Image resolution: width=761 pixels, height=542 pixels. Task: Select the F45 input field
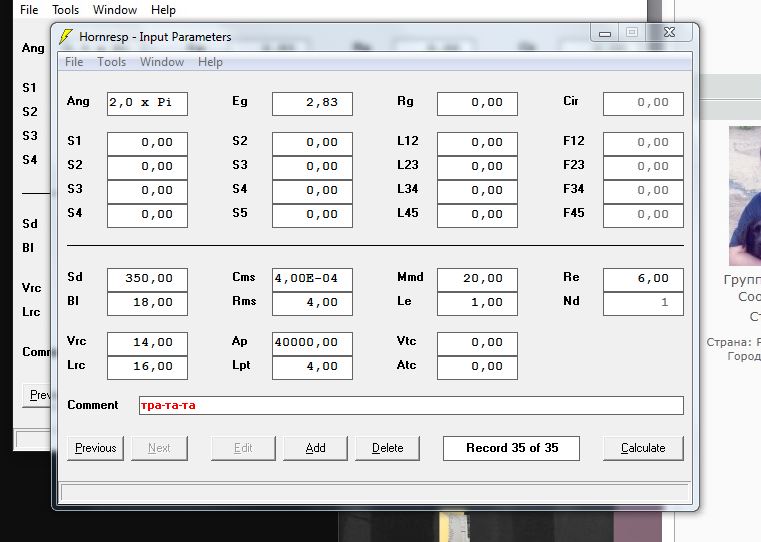point(644,215)
